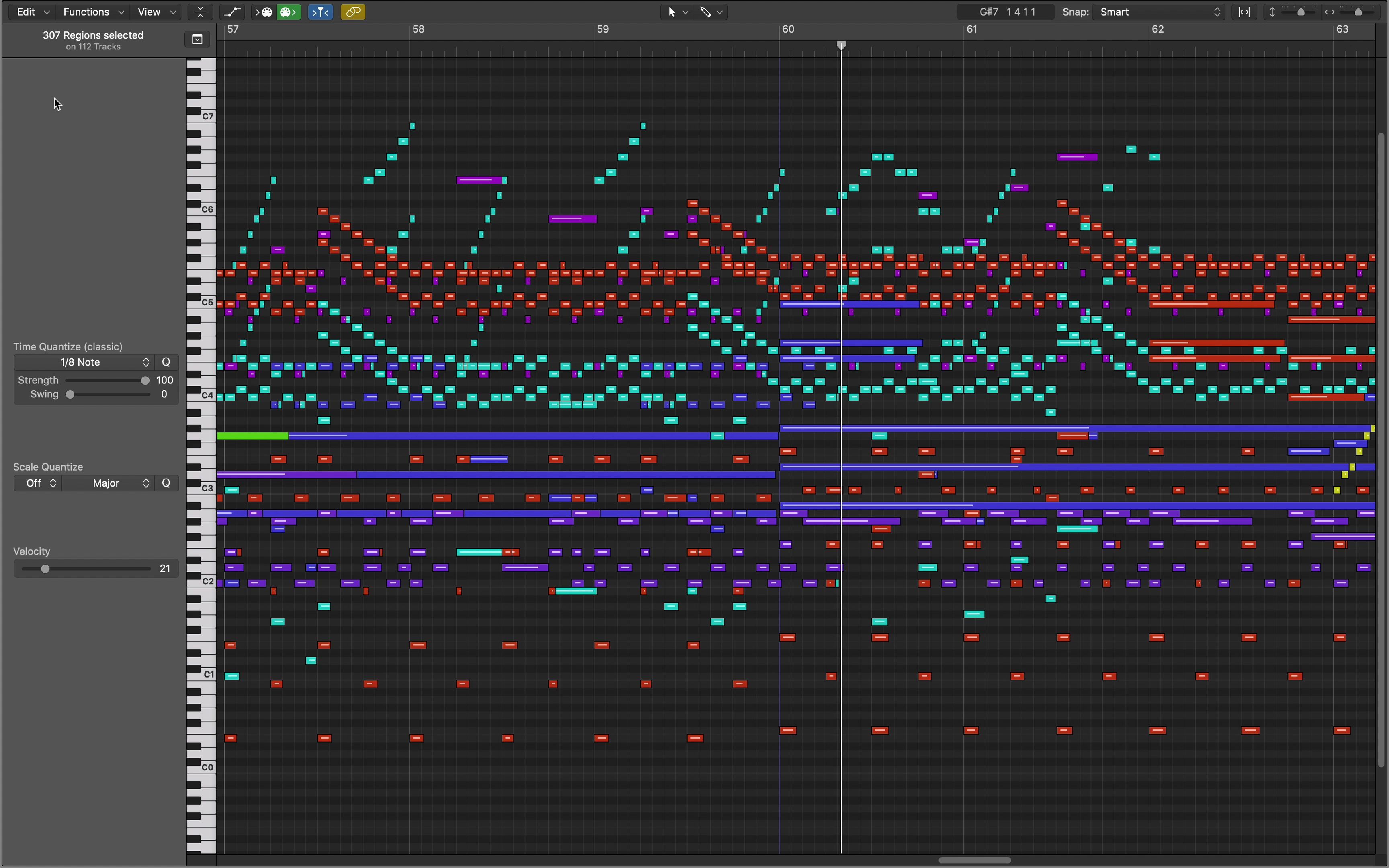Screen dimensions: 1389x868
Task: Show the automation/MIDI Draw lane button
Action: pos(232,12)
